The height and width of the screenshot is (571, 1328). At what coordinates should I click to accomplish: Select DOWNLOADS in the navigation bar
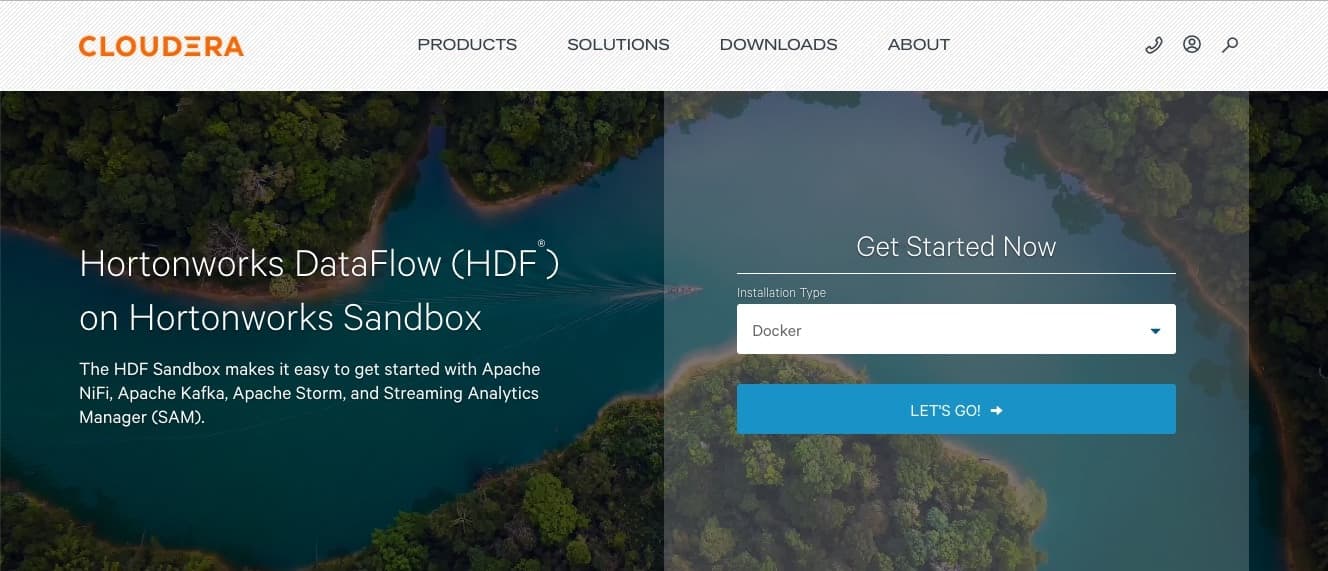778,45
